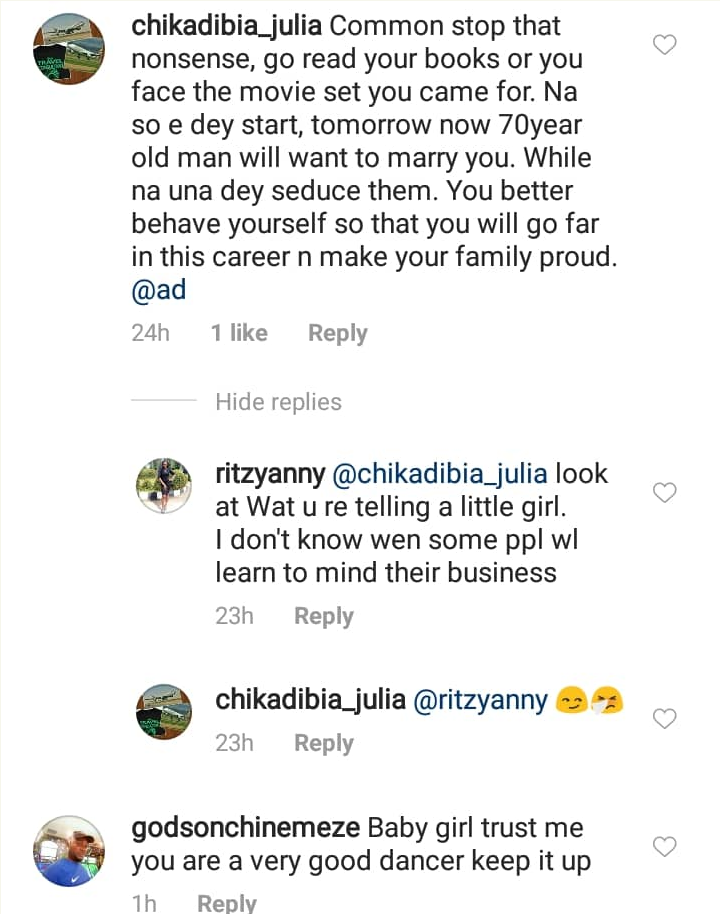Tap the @ad mention in top comment
This screenshot has height=914, width=720.
[159, 290]
